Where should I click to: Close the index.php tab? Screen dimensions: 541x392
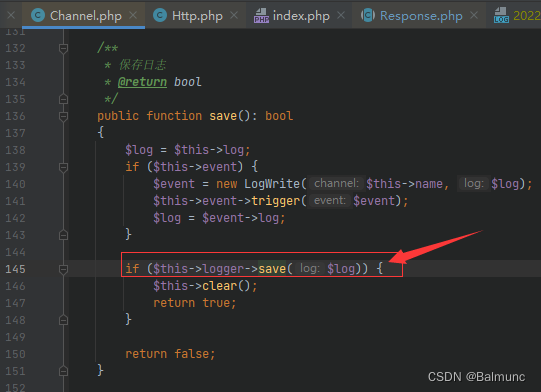tap(341, 15)
